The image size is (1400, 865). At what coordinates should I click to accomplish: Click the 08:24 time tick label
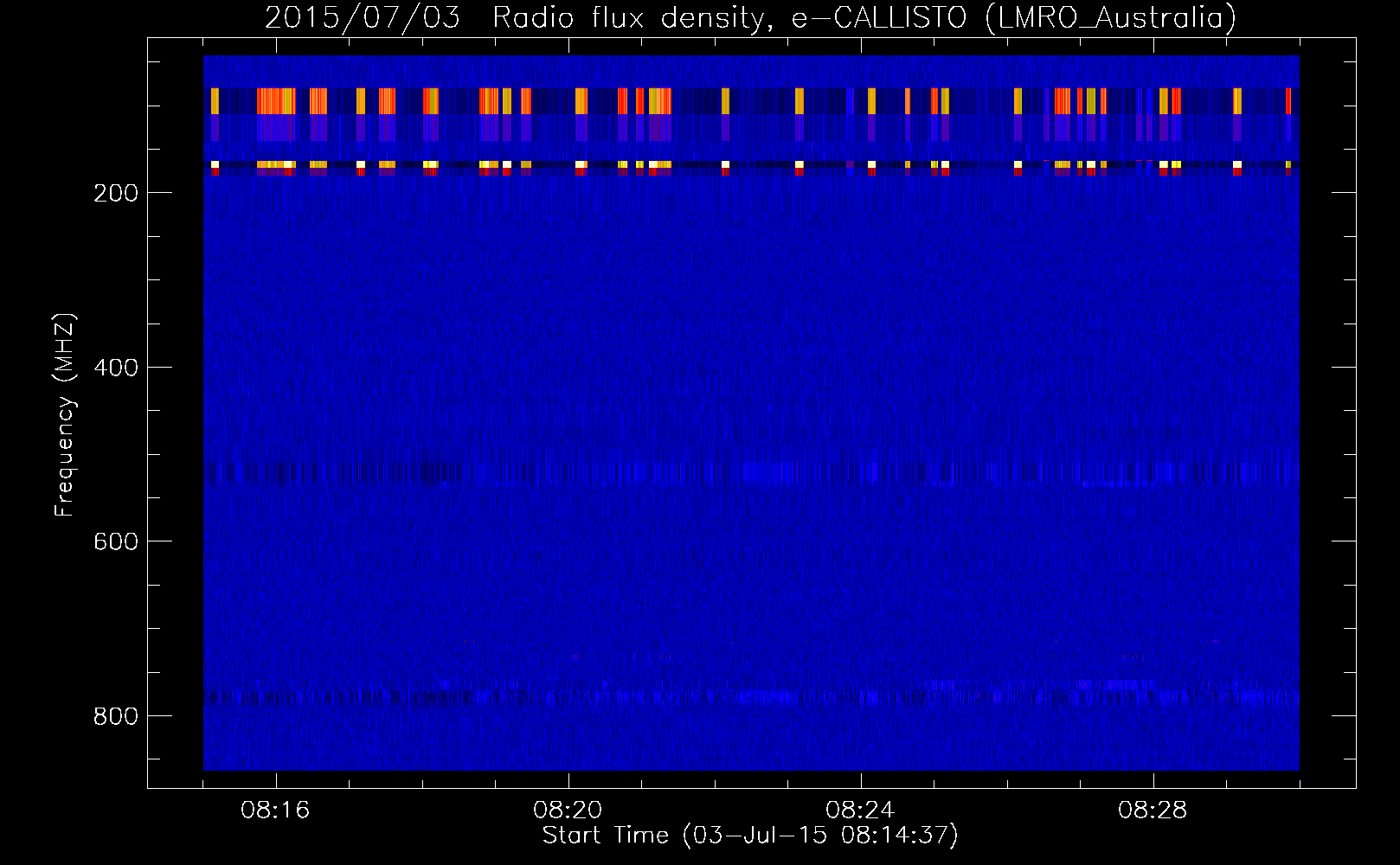click(x=861, y=811)
